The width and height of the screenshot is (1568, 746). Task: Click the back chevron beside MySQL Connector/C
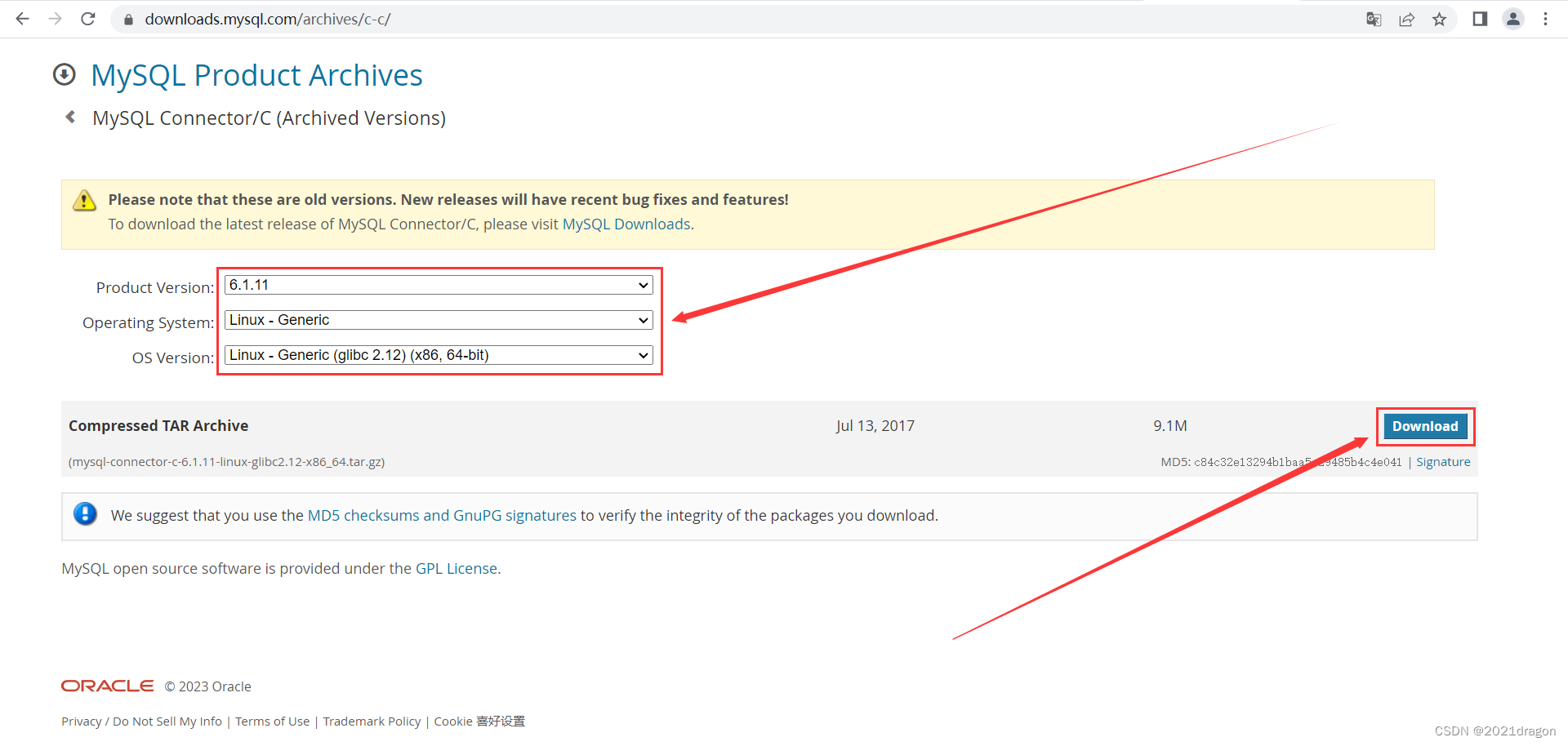[x=71, y=117]
